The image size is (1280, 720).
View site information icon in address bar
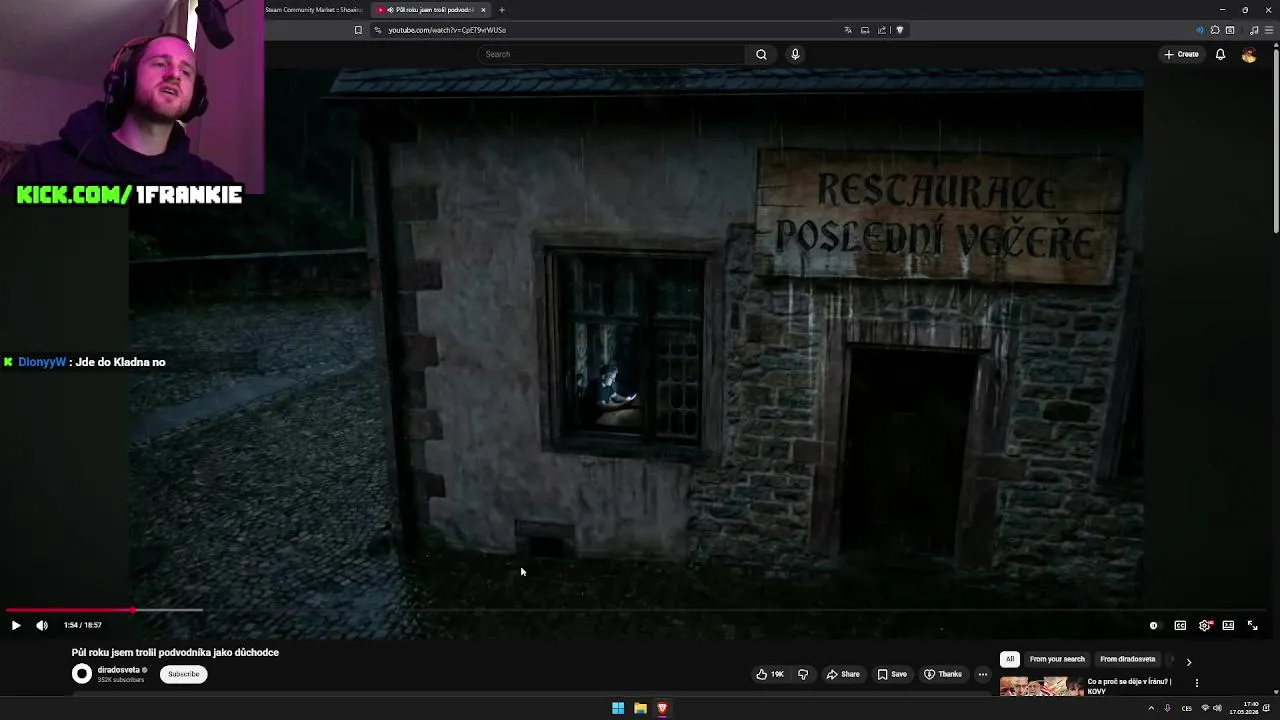(x=378, y=30)
